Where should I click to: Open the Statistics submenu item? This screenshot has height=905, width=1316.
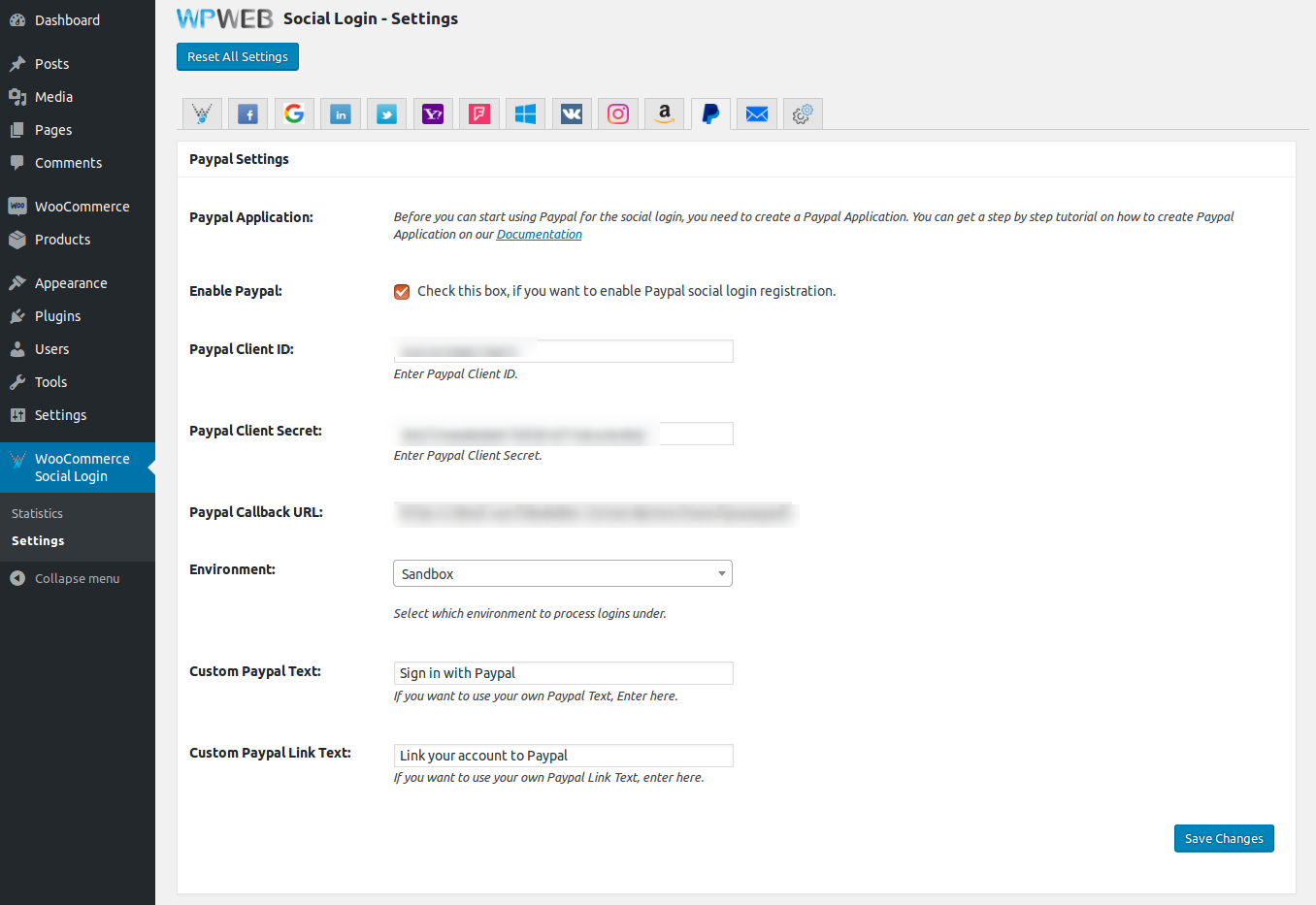(37, 514)
